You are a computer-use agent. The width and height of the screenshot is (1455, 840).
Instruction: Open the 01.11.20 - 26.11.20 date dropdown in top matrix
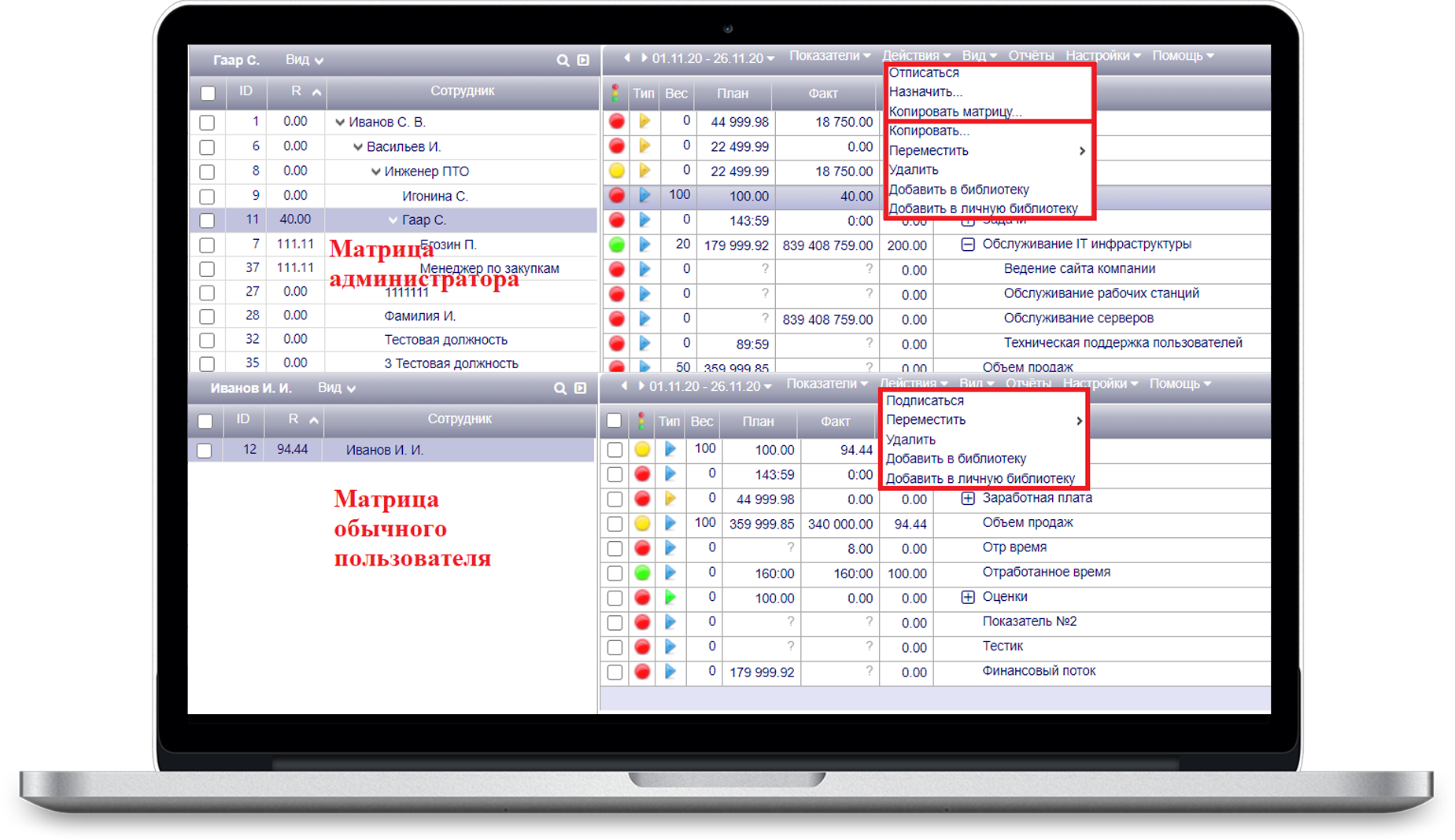(713, 58)
